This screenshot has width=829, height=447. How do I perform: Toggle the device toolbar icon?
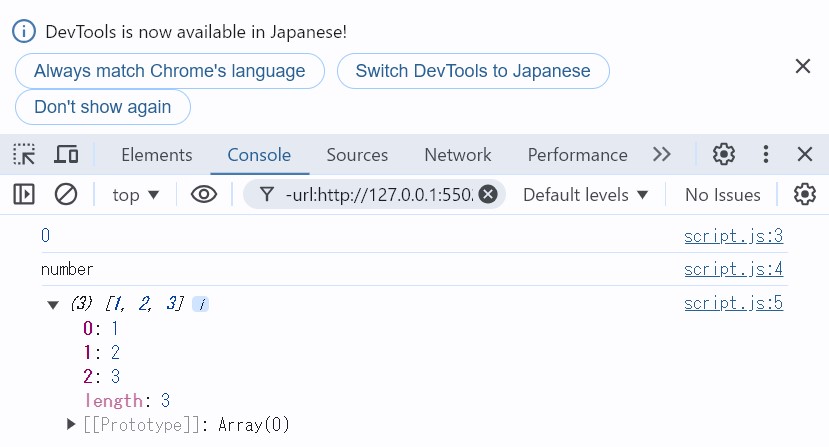point(66,154)
